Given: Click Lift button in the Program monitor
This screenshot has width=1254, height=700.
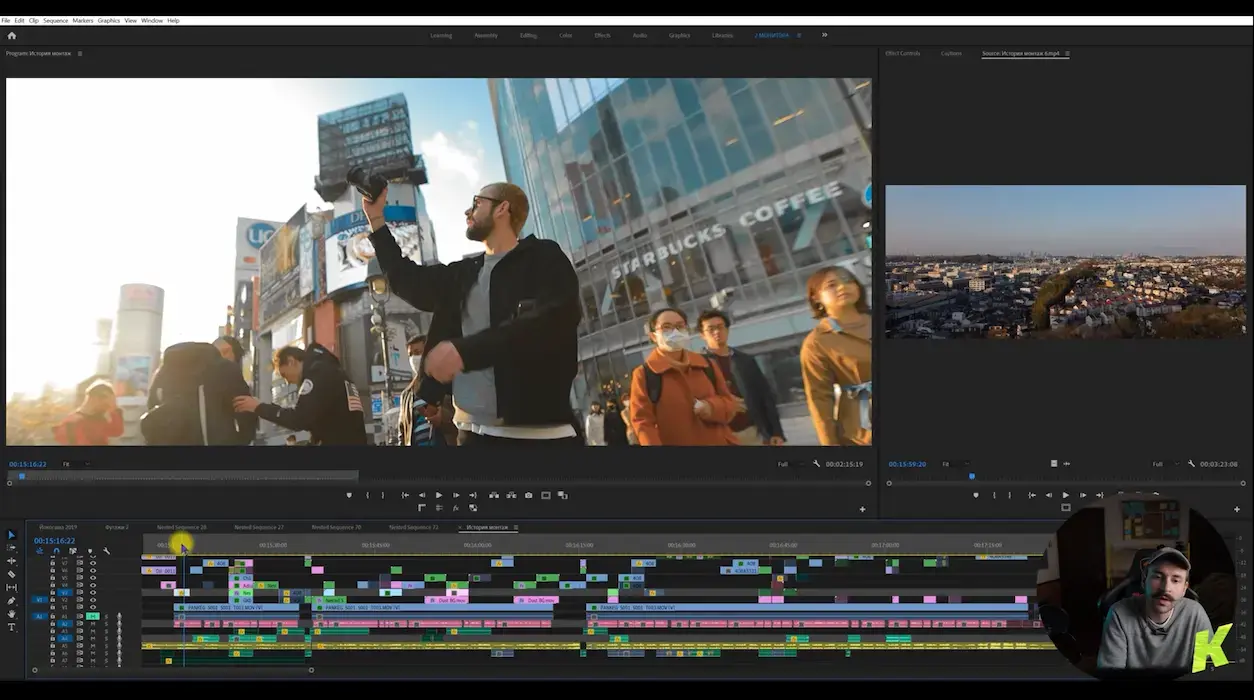Looking at the screenshot, I should (x=494, y=495).
